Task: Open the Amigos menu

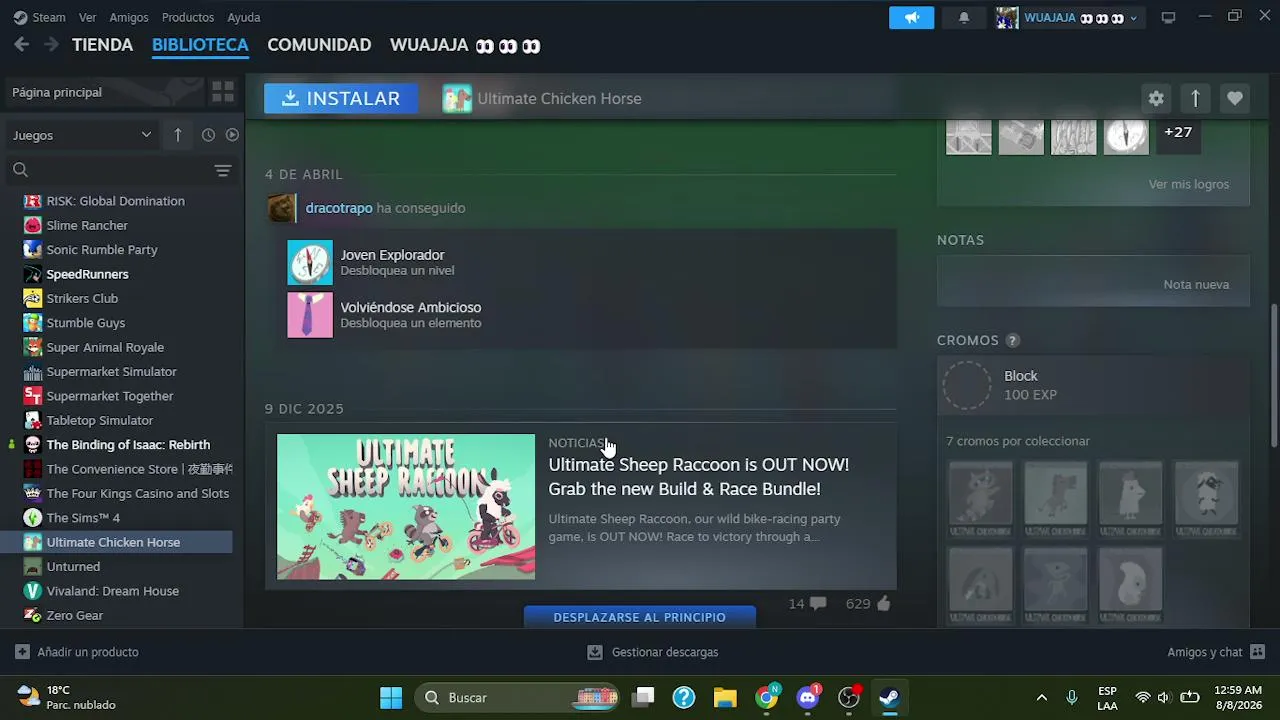Action: tap(129, 17)
